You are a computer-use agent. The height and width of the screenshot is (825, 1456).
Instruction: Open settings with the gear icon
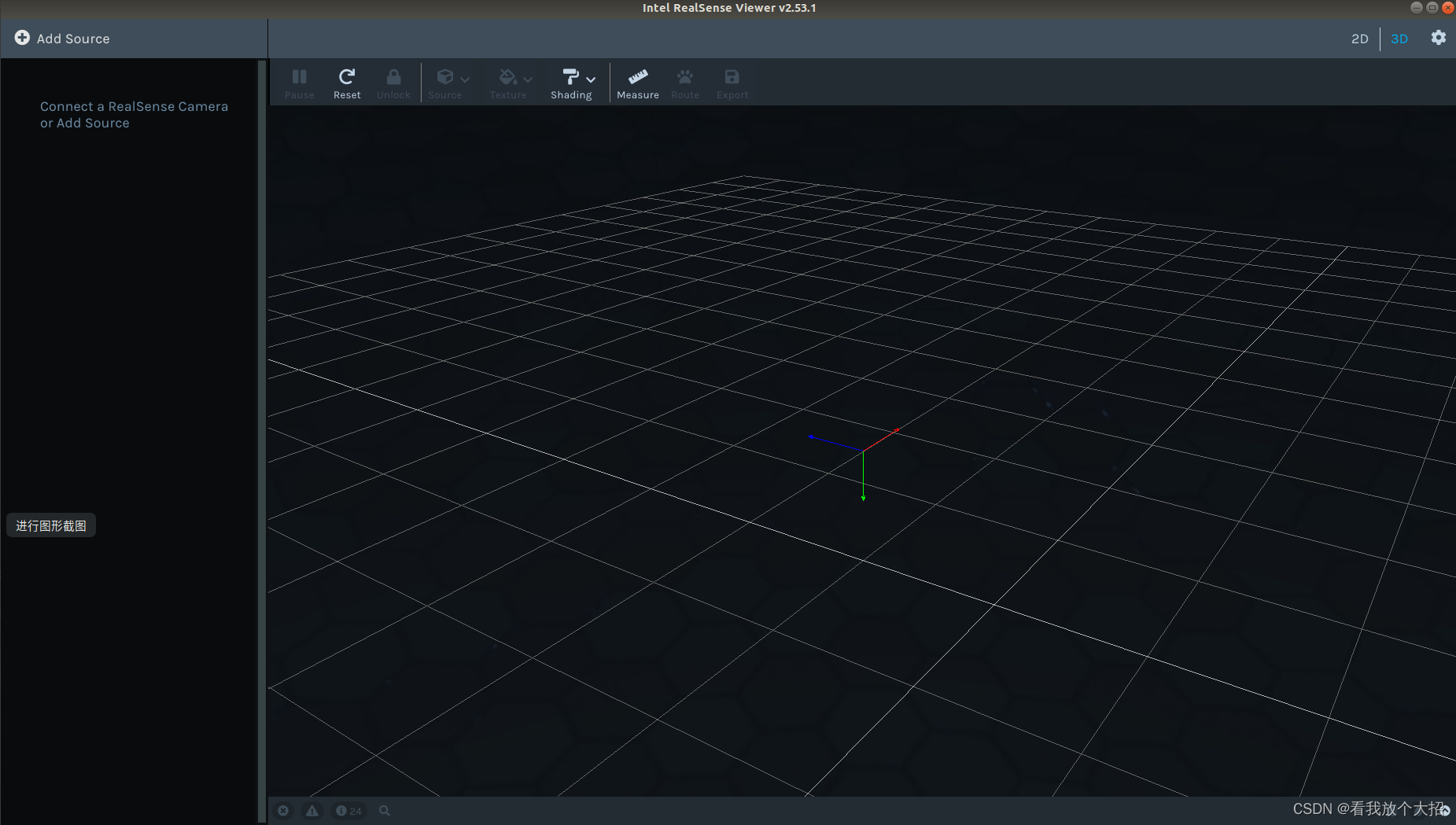tap(1438, 38)
